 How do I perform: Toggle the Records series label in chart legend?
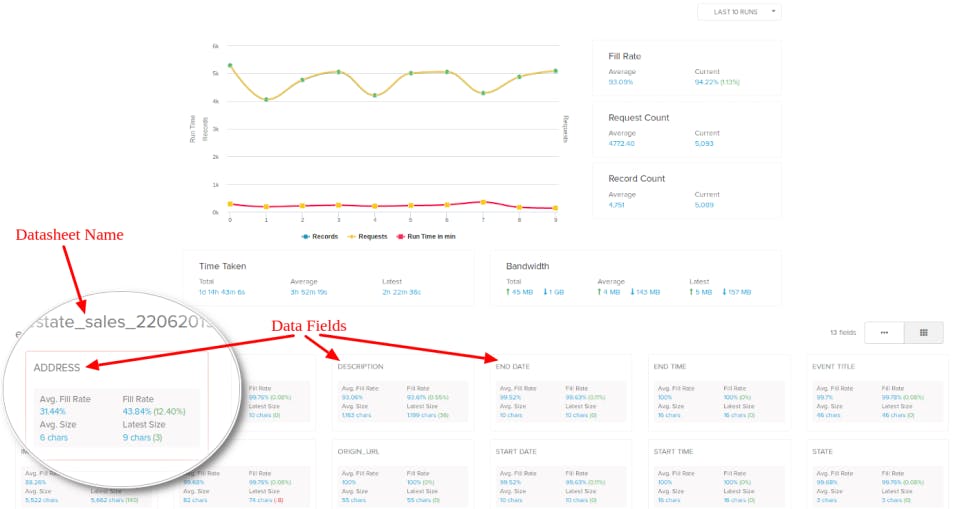[325, 236]
